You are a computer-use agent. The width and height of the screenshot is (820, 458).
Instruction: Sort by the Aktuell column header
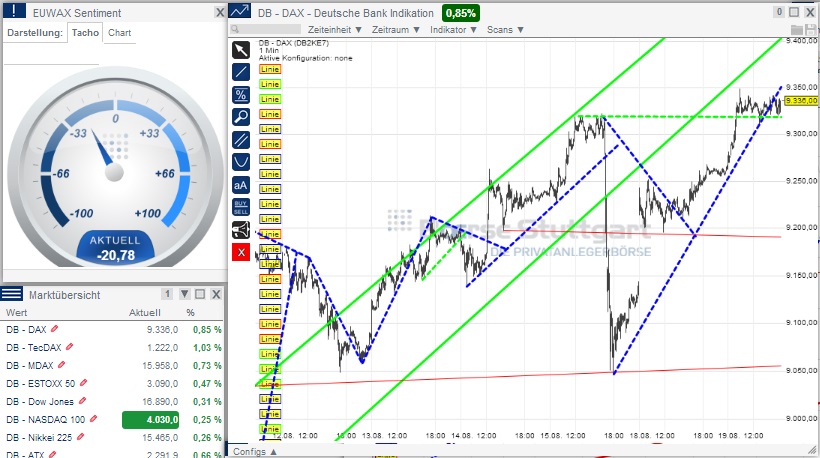click(145, 313)
